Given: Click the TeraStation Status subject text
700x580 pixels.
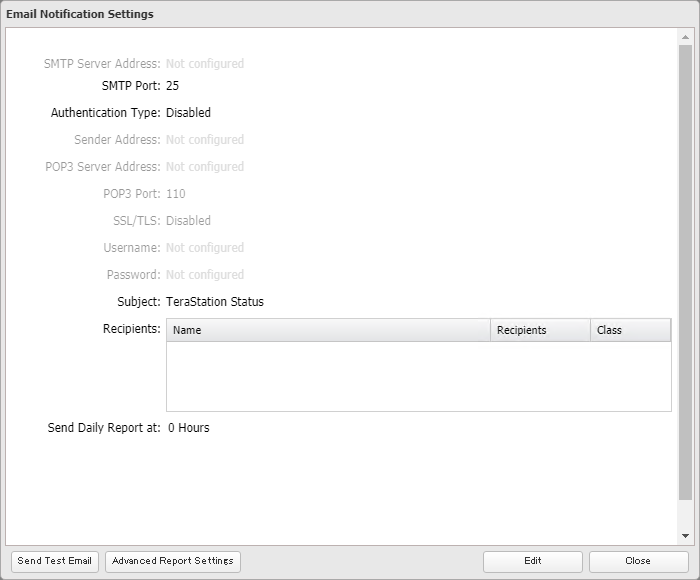Looking at the screenshot, I should (215, 301).
